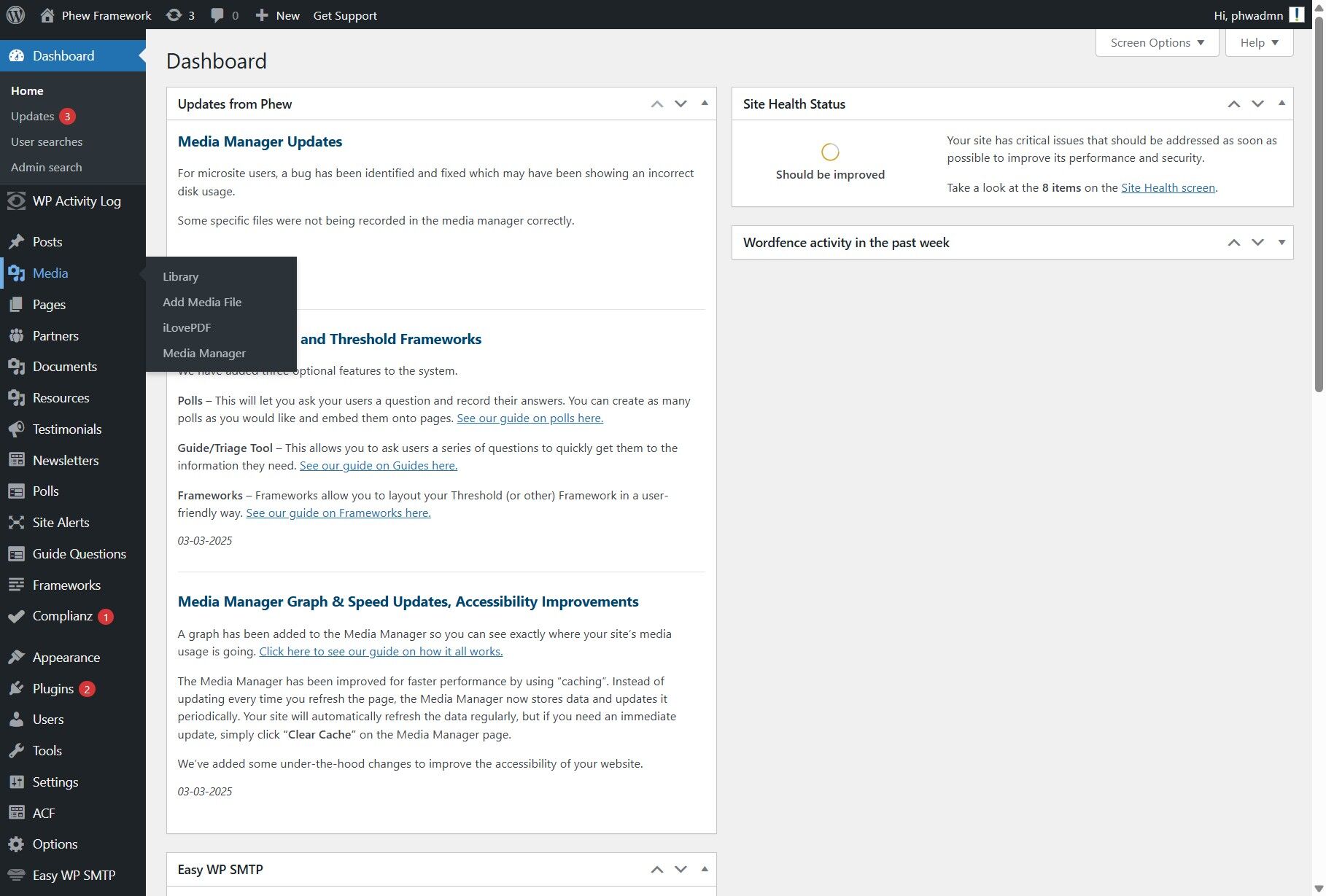Click the Media icon in sidebar
Image resolution: width=1326 pixels, height=896 pixels.
16,273
